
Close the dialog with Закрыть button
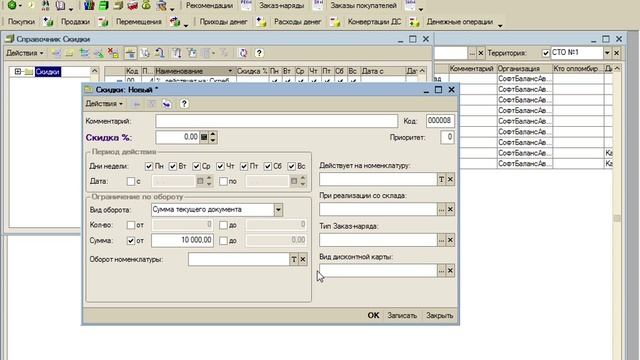(440, 316)
